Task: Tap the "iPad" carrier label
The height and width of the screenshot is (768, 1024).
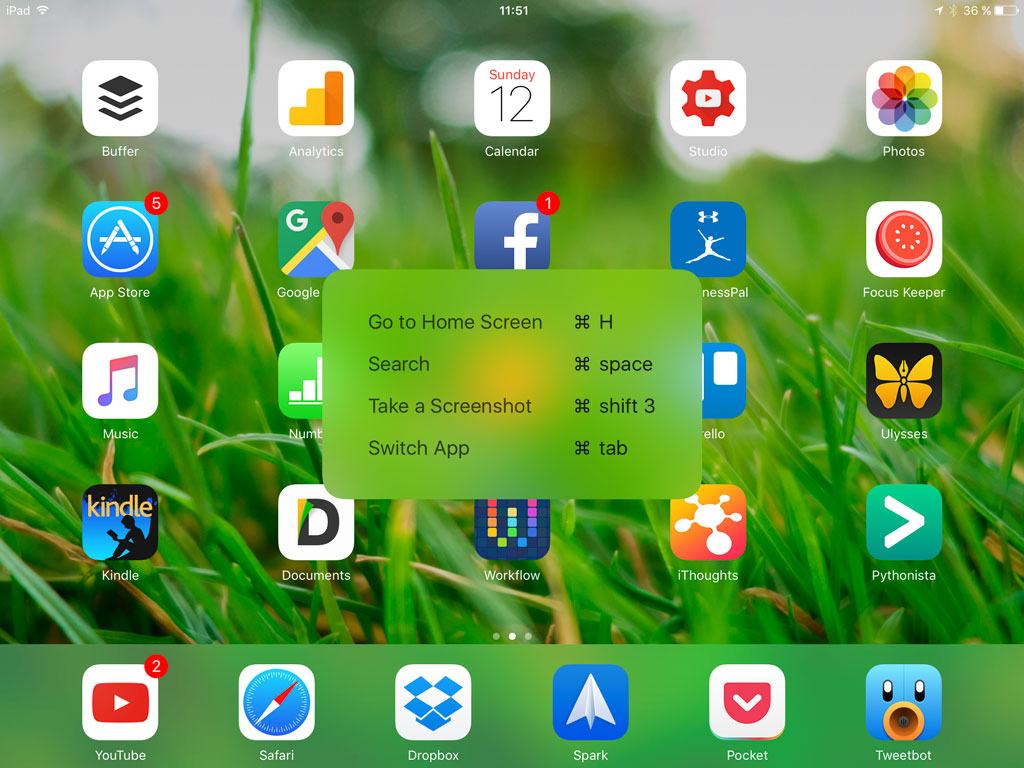Action: pyautogui.click(x=18, y=10)
